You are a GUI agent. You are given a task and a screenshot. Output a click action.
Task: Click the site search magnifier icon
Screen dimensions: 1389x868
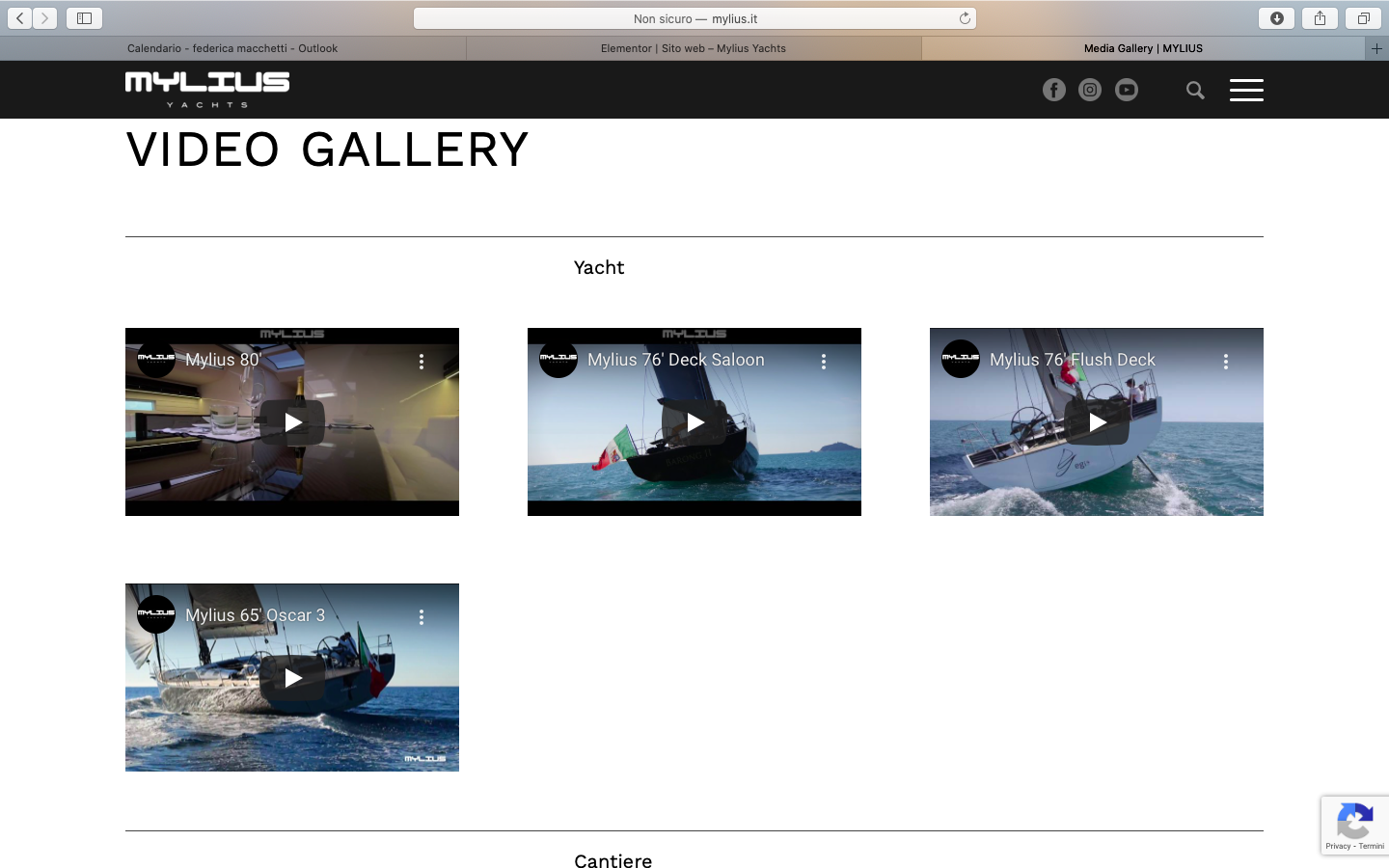pos(1195,90)
